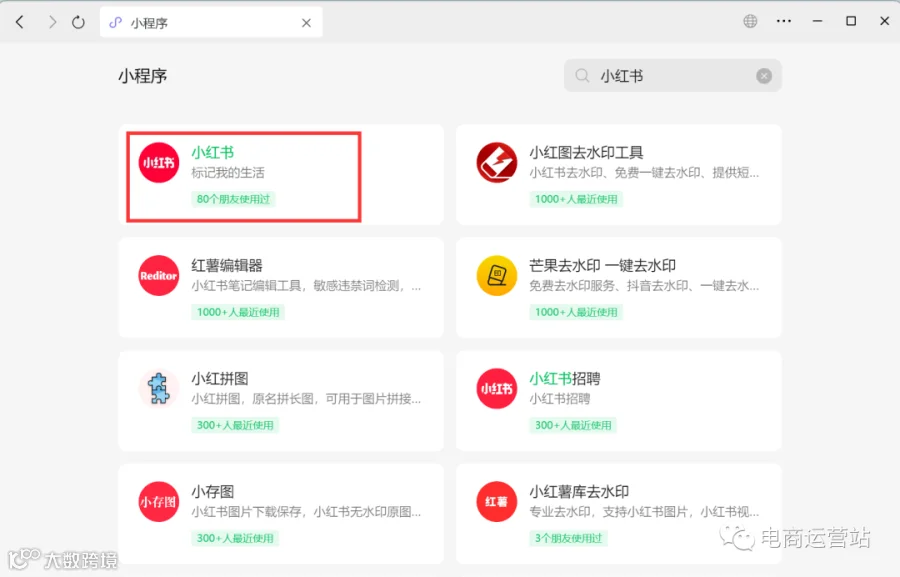The height and width of the screenshot is (577, 900).
Task: Open the 小存图 red icon
Action: 159,502
